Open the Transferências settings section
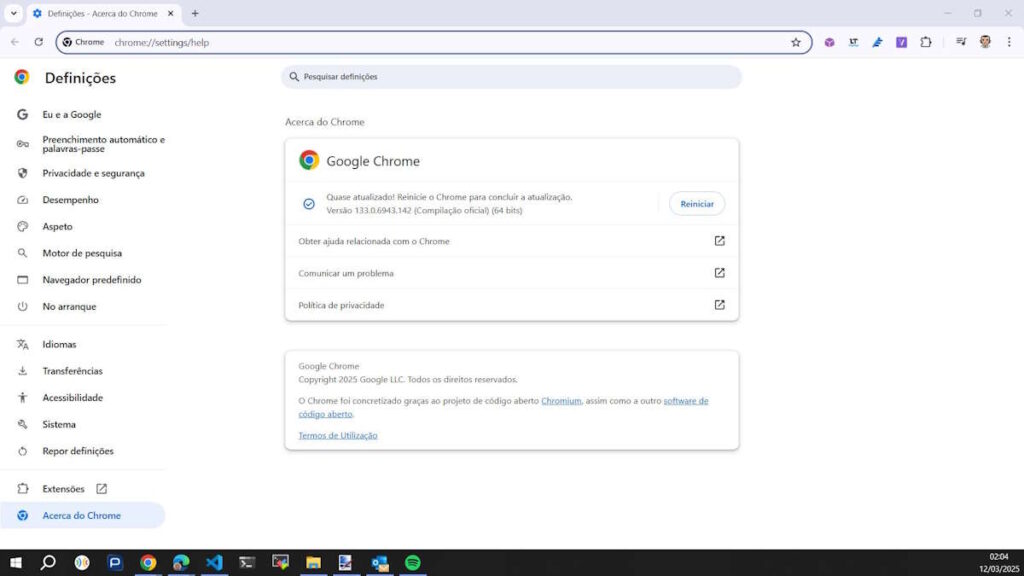The image size is (1024, 576). click(x=72, y=371)
